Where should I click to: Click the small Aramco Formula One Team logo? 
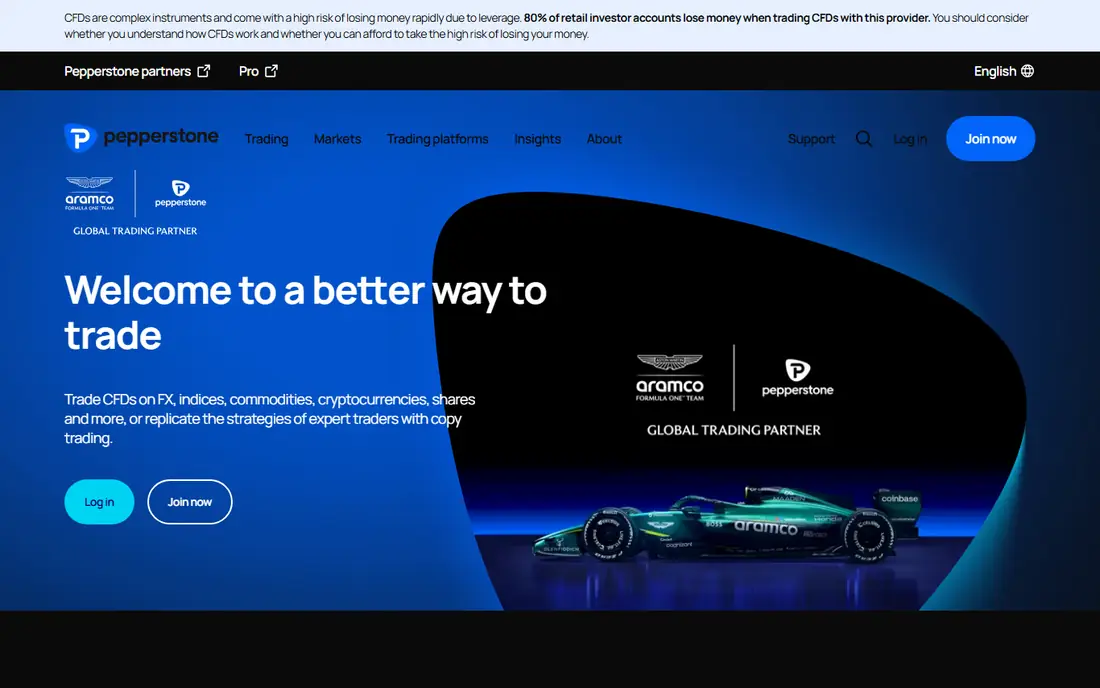(89, 193)
